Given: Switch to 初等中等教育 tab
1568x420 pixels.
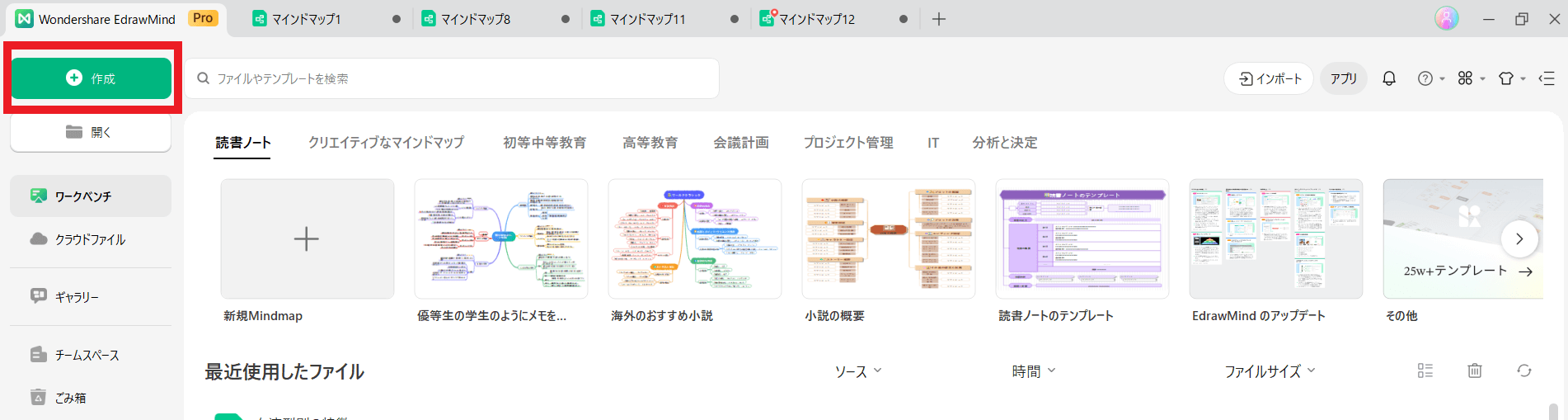Looking at the screenshot, I should coord(545,143).
